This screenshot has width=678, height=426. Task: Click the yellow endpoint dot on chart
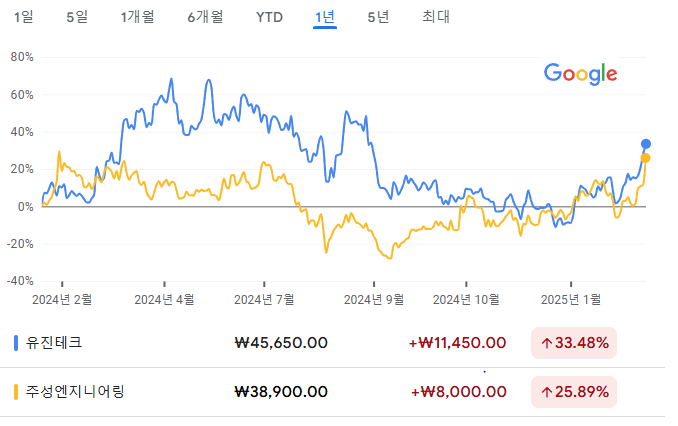646,158
